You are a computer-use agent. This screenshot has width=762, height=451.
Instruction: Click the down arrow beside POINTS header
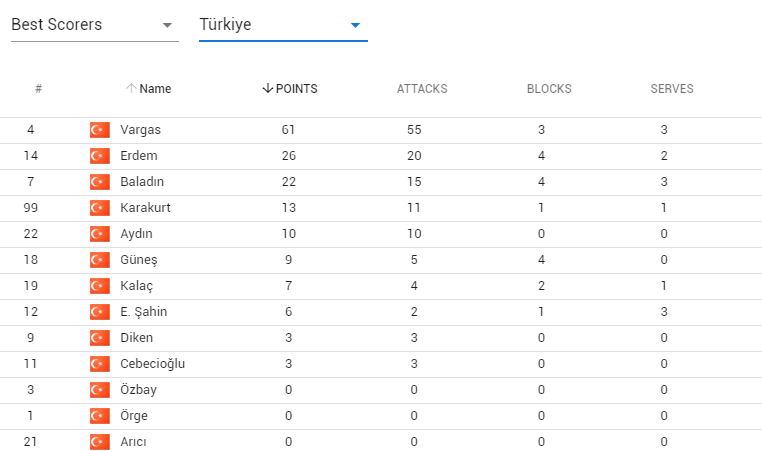[x=267, y=89]
